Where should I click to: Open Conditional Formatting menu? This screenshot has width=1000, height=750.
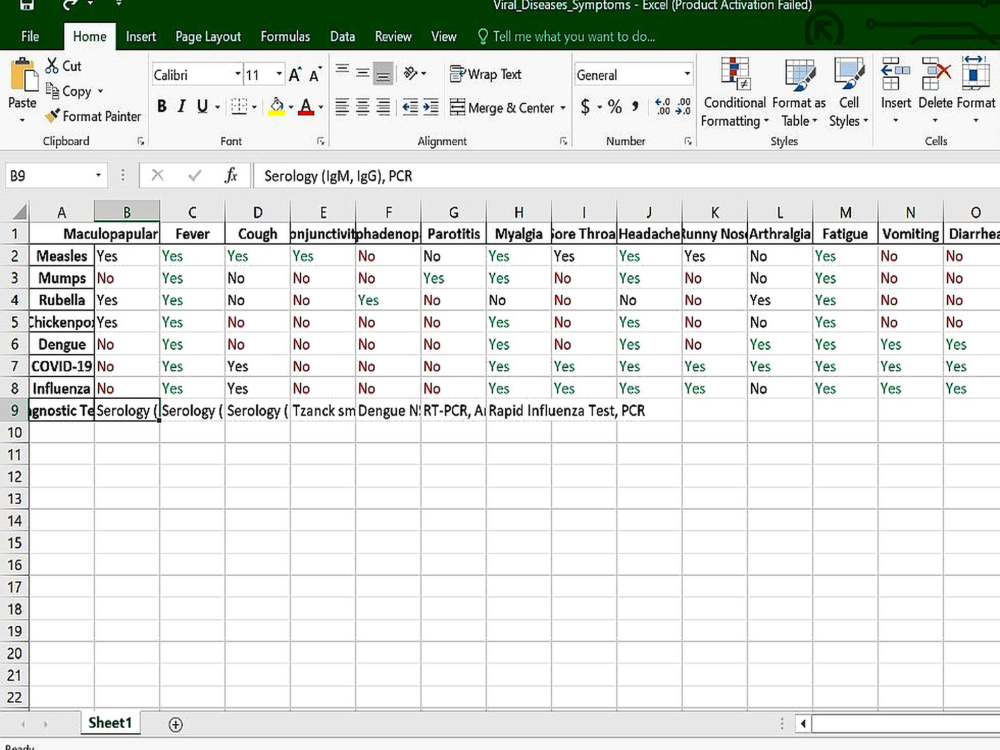tap(735, 92)
